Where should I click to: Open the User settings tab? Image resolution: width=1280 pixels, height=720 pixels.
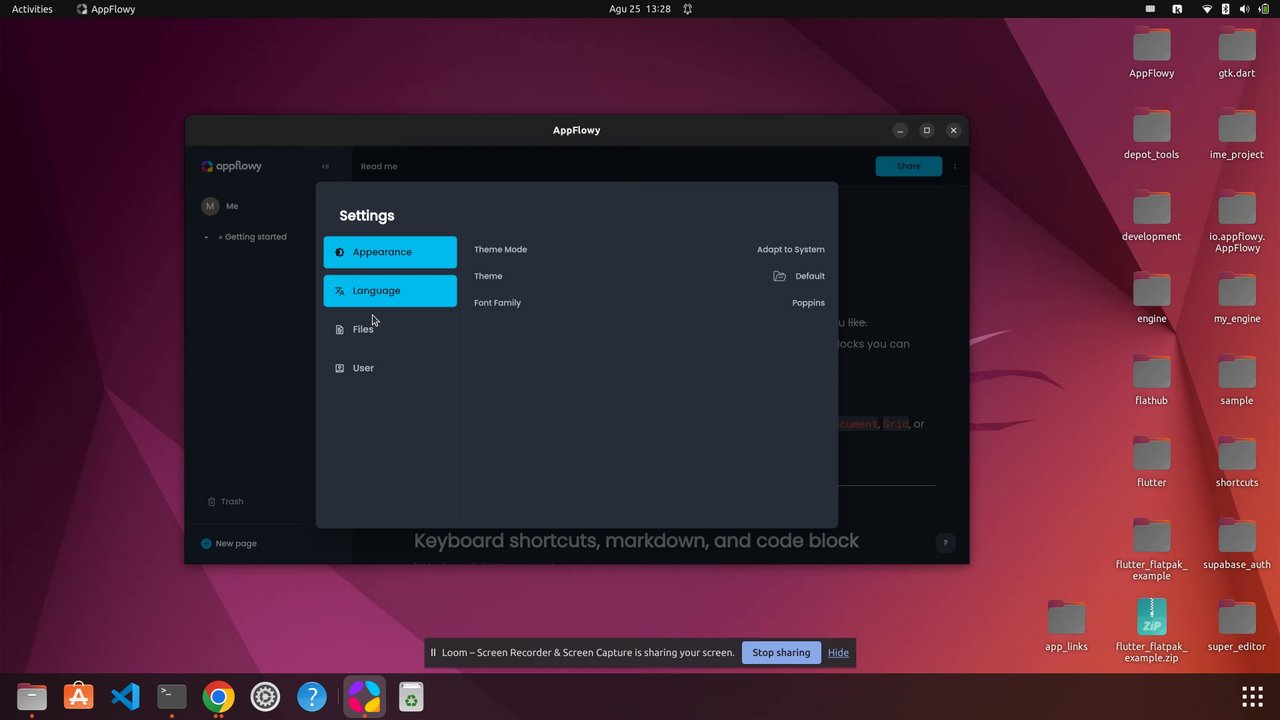[390, 368]
